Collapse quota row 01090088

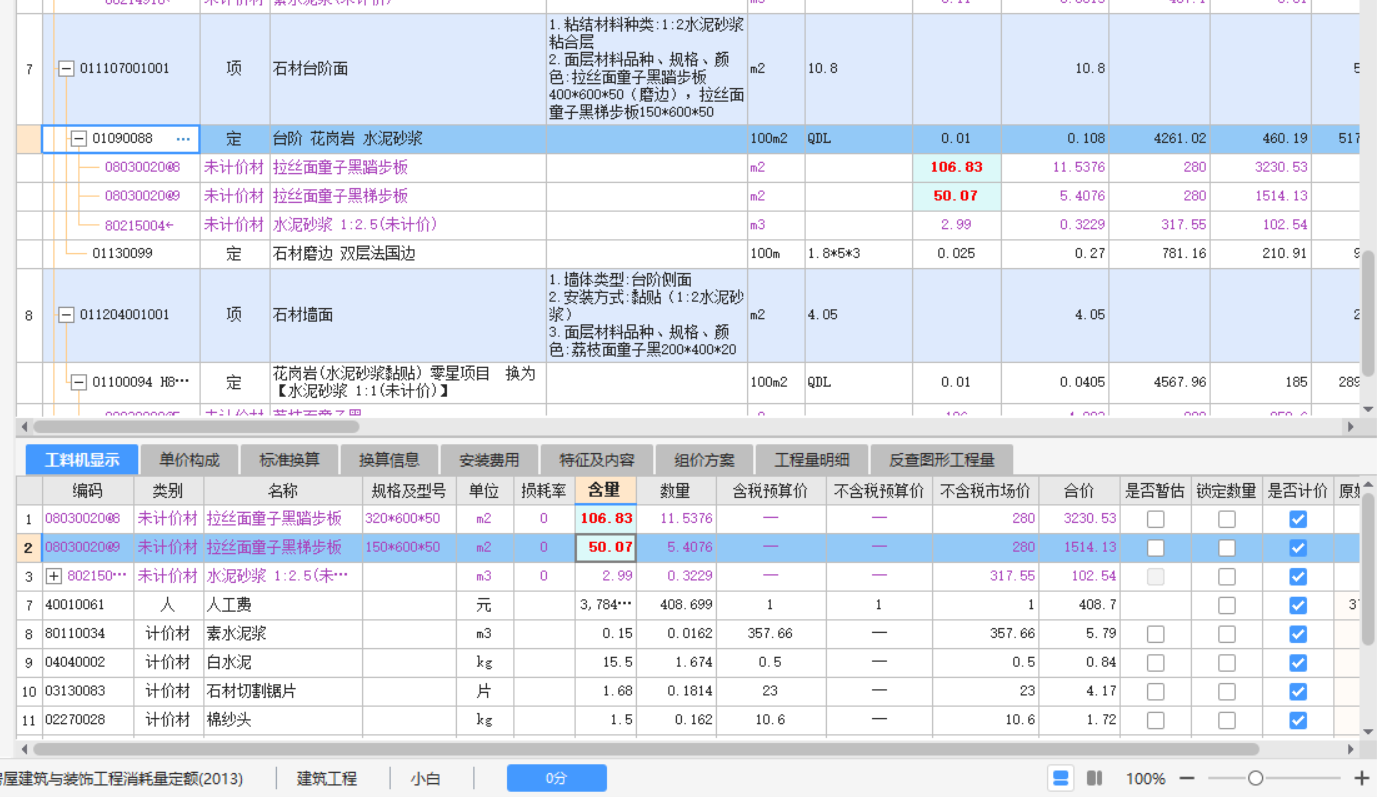tap(79, 139)
